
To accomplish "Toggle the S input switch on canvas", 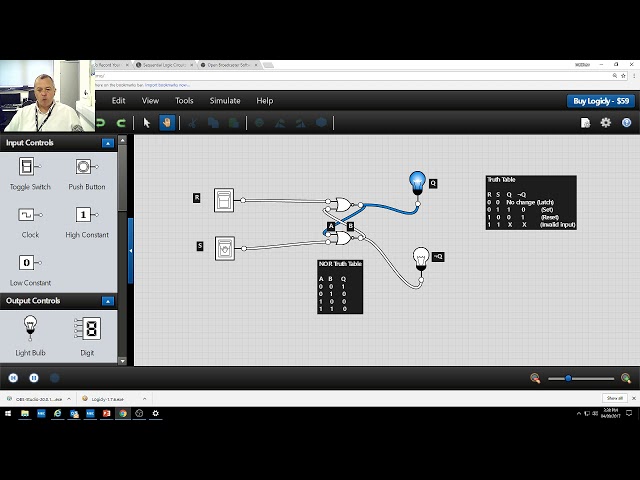I will coord(225,247).
